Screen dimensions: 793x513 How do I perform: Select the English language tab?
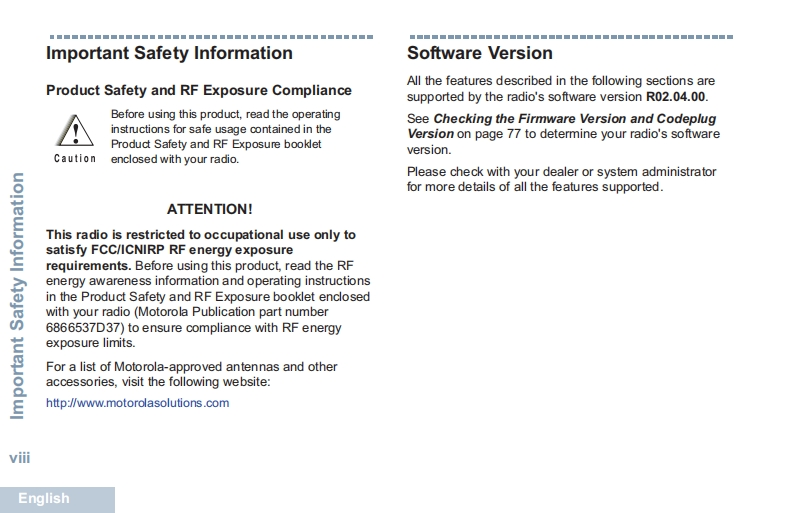point(44,498)
